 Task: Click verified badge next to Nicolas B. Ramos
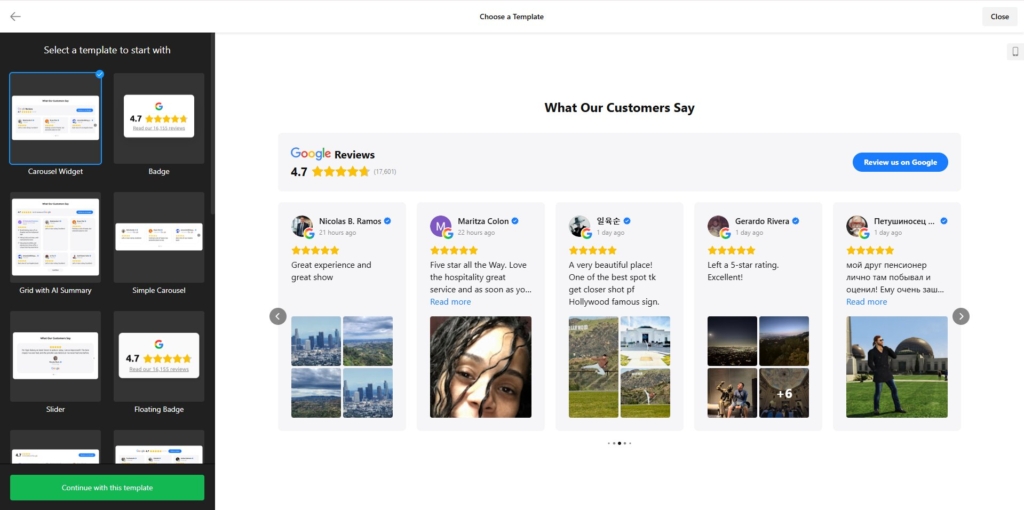[x=387, y=221]
